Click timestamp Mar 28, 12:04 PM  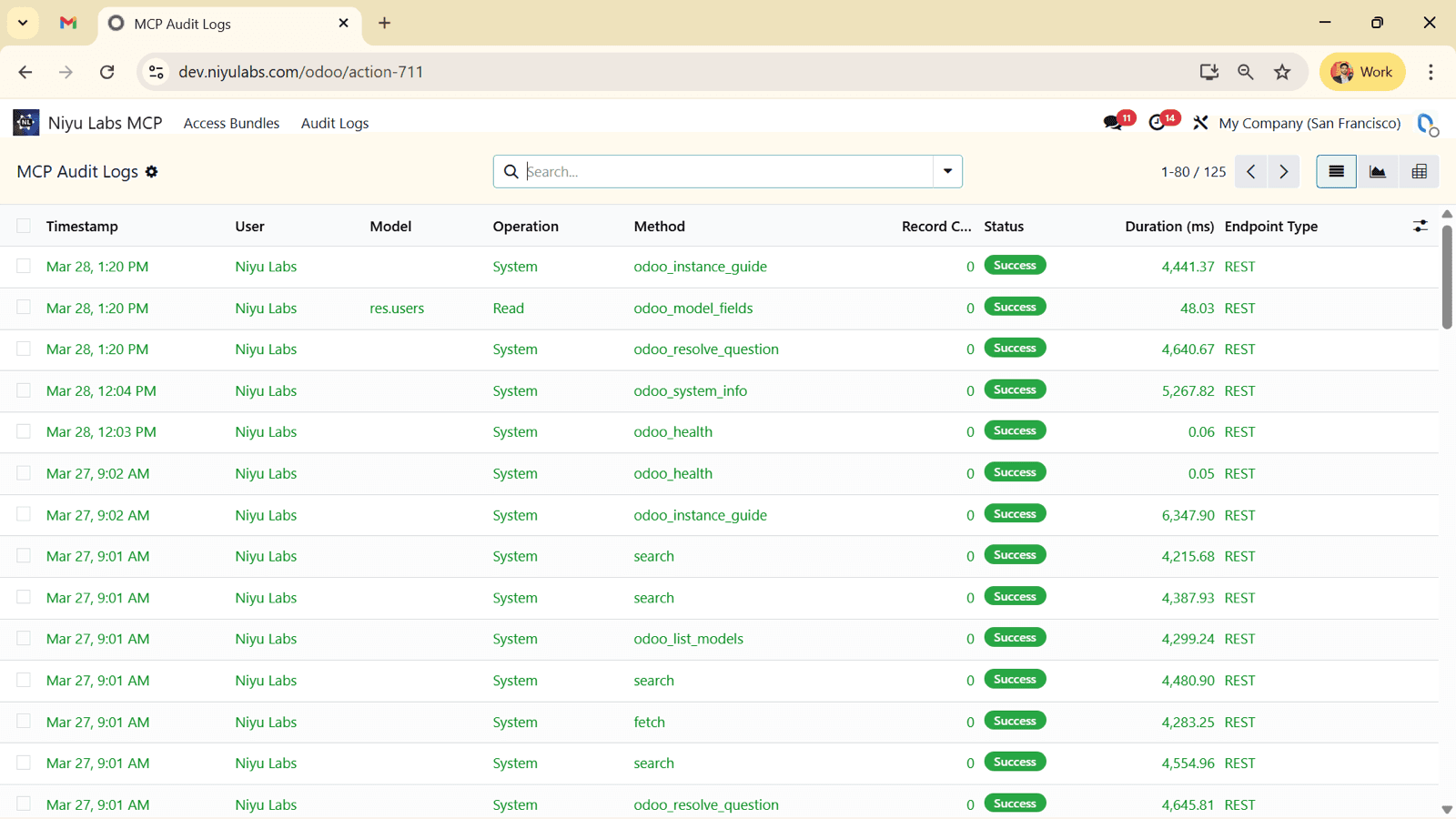101,391
